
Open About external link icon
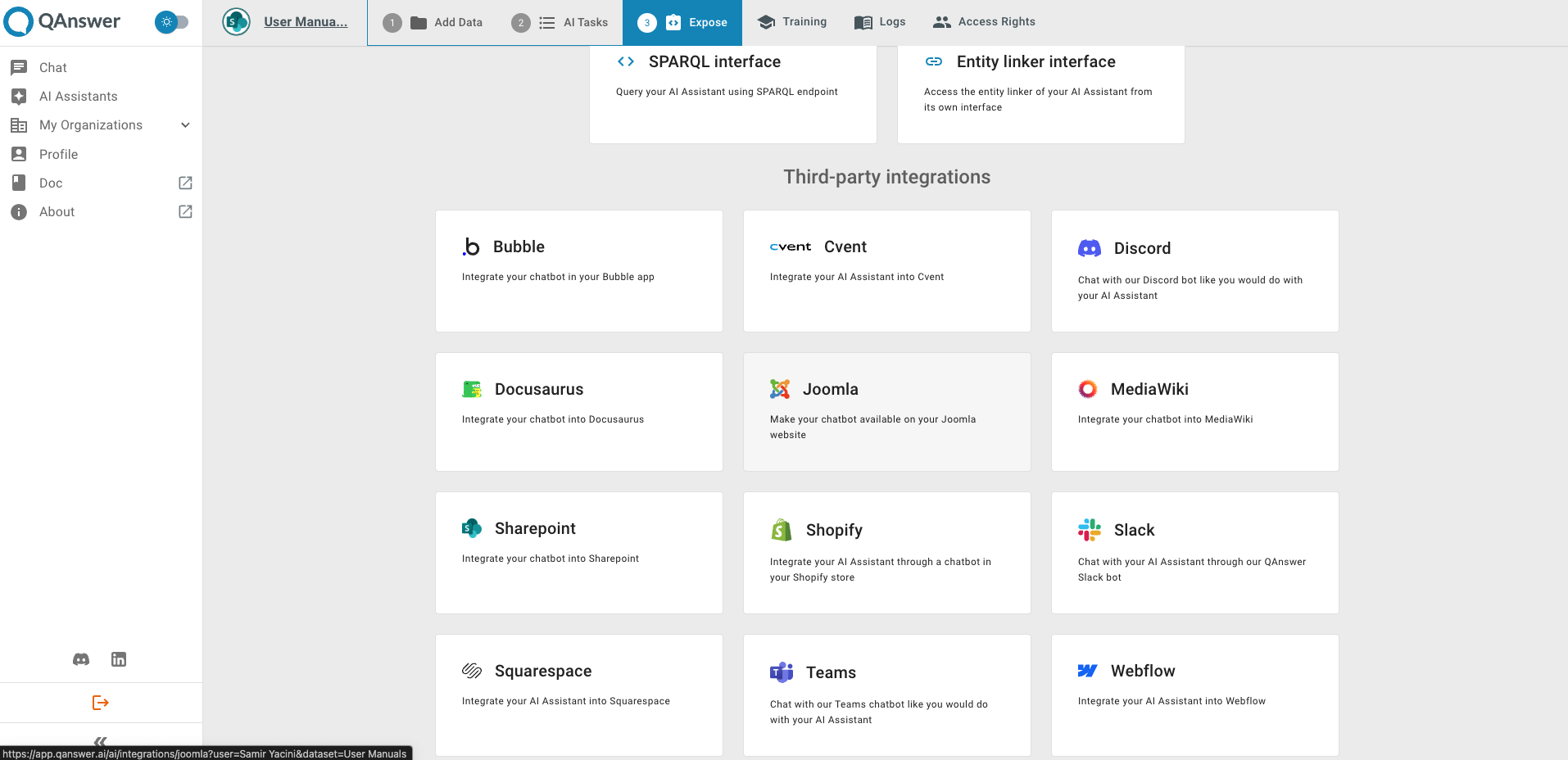click(x=185, y=211)
